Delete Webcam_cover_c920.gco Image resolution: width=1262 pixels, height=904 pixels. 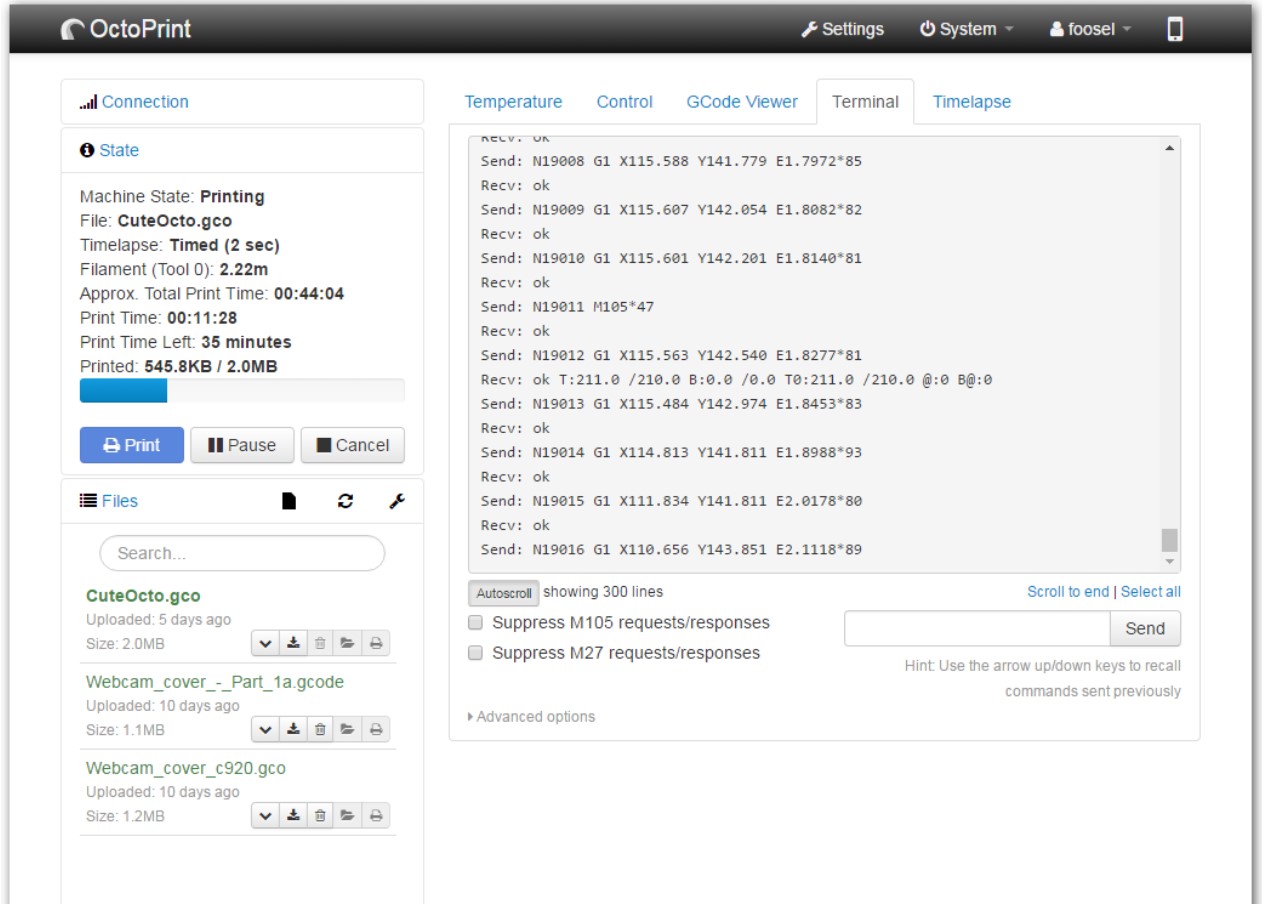[321, 816]
